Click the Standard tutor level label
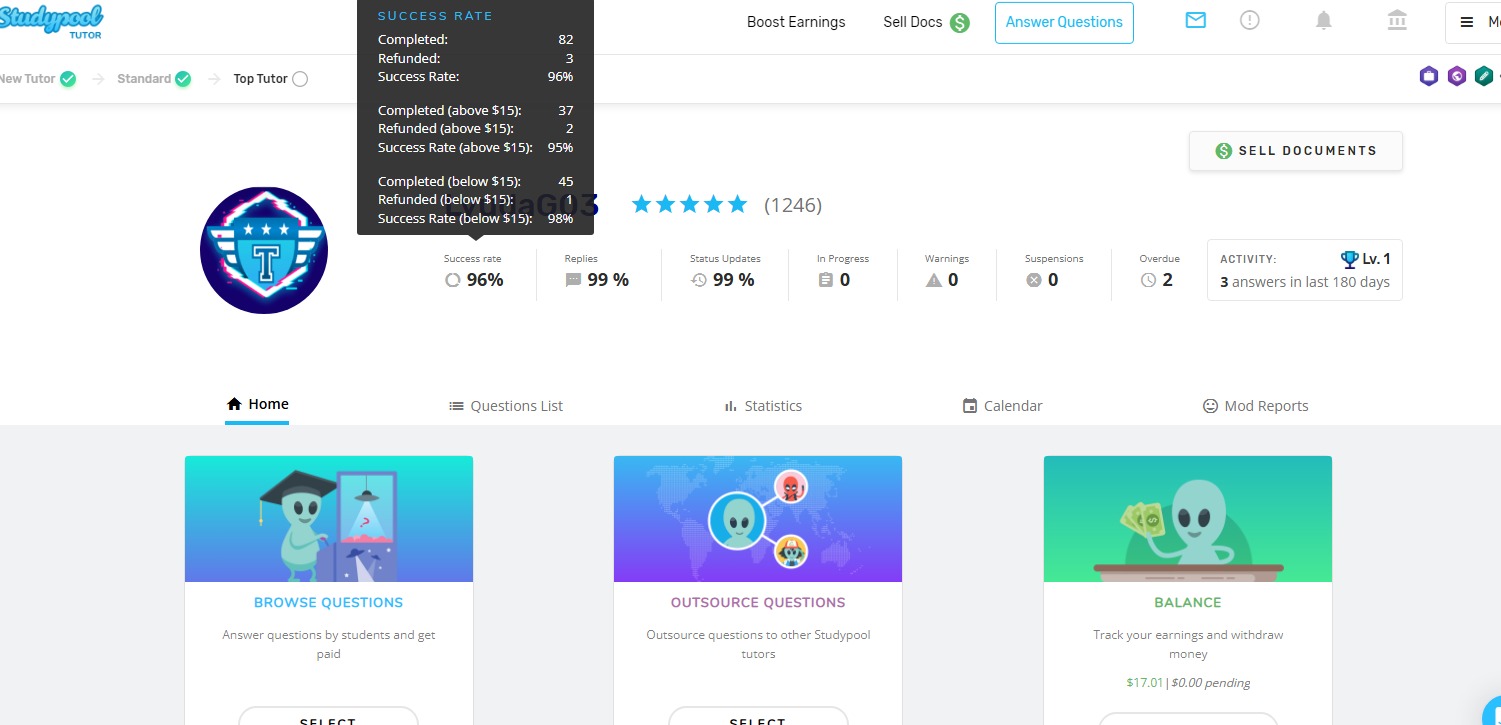 pyautogui.click(x=144, y=79)
